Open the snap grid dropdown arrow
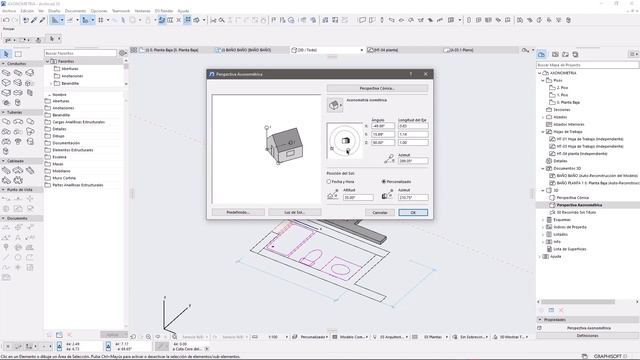Image resolution: width=640 pixels, height=360 pixels. point(108,20)
